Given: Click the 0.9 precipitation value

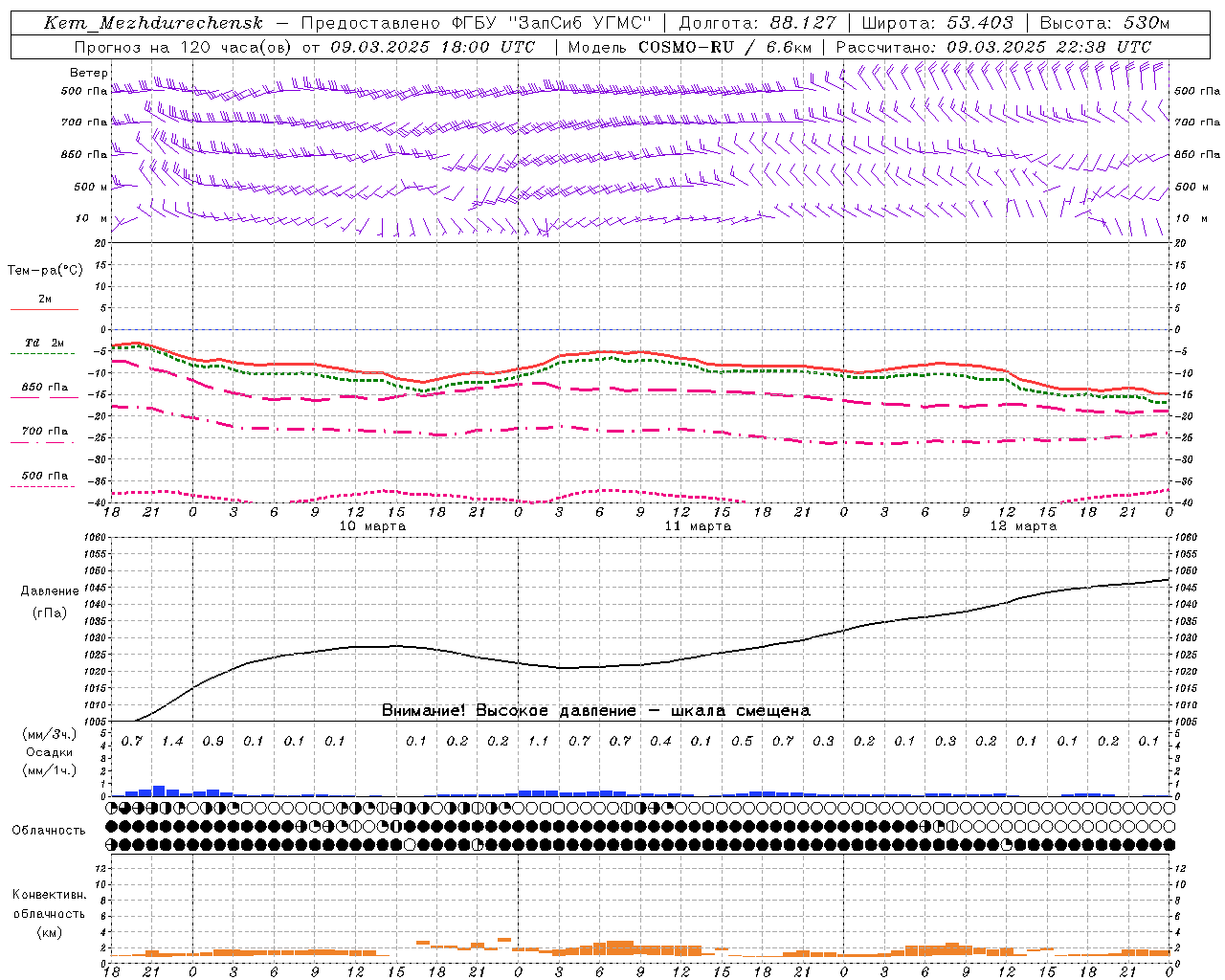Looking at the screenshot, I should click(212, 742).
